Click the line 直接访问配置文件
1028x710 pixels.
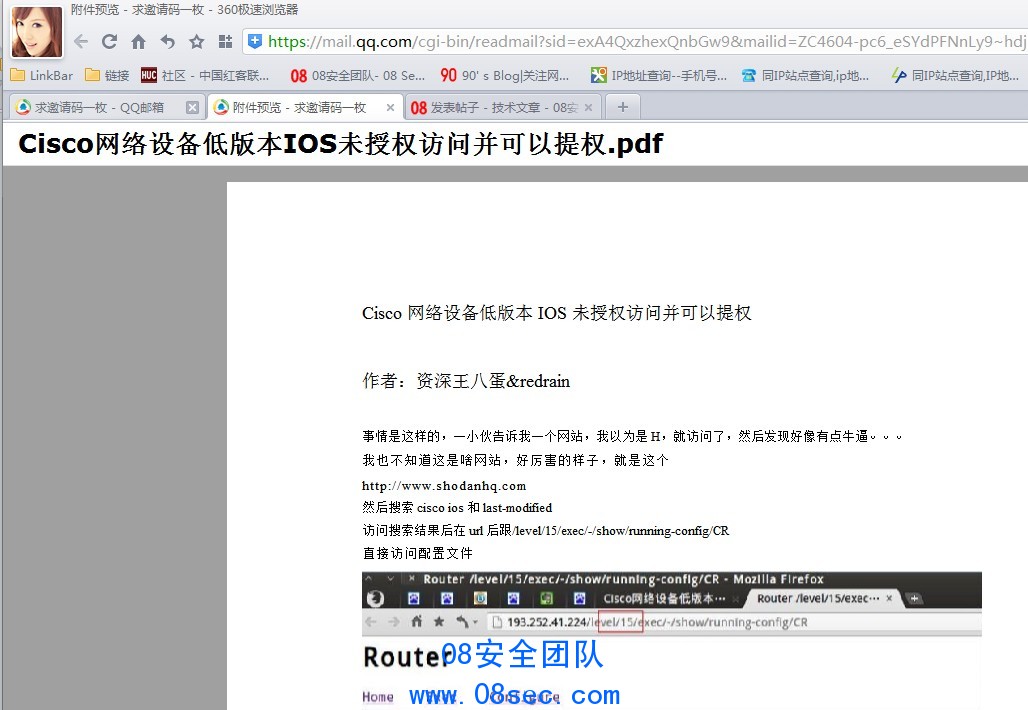pyautogui.click(x=418, y=553)
